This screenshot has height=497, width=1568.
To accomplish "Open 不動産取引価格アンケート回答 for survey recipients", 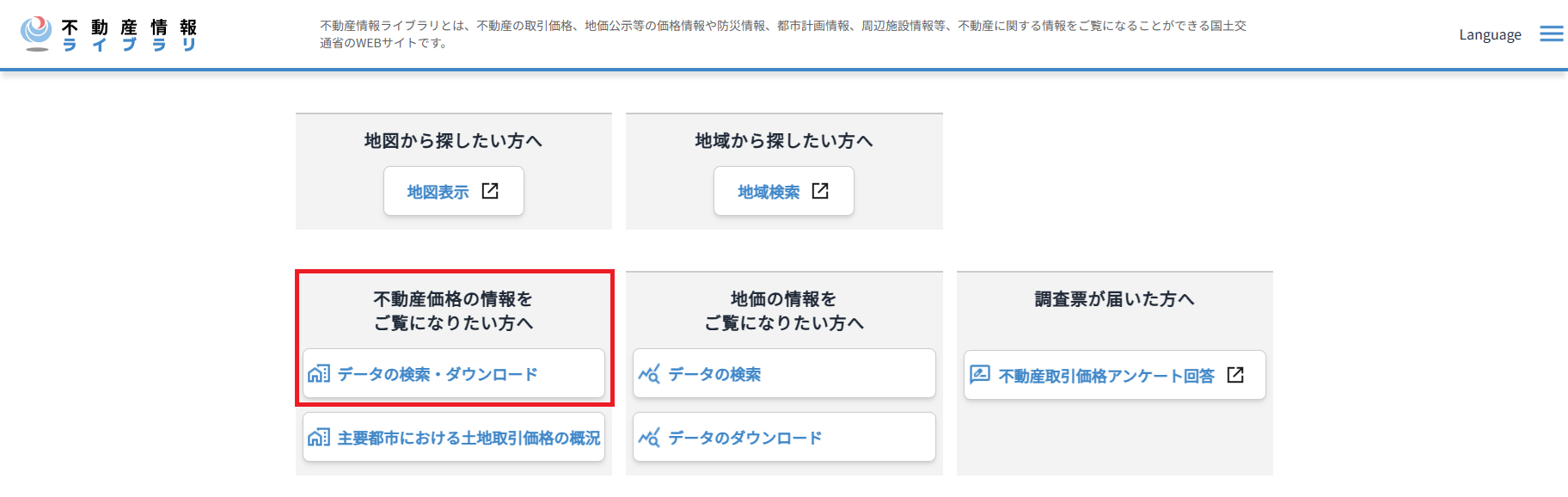I will (1113, 375).
